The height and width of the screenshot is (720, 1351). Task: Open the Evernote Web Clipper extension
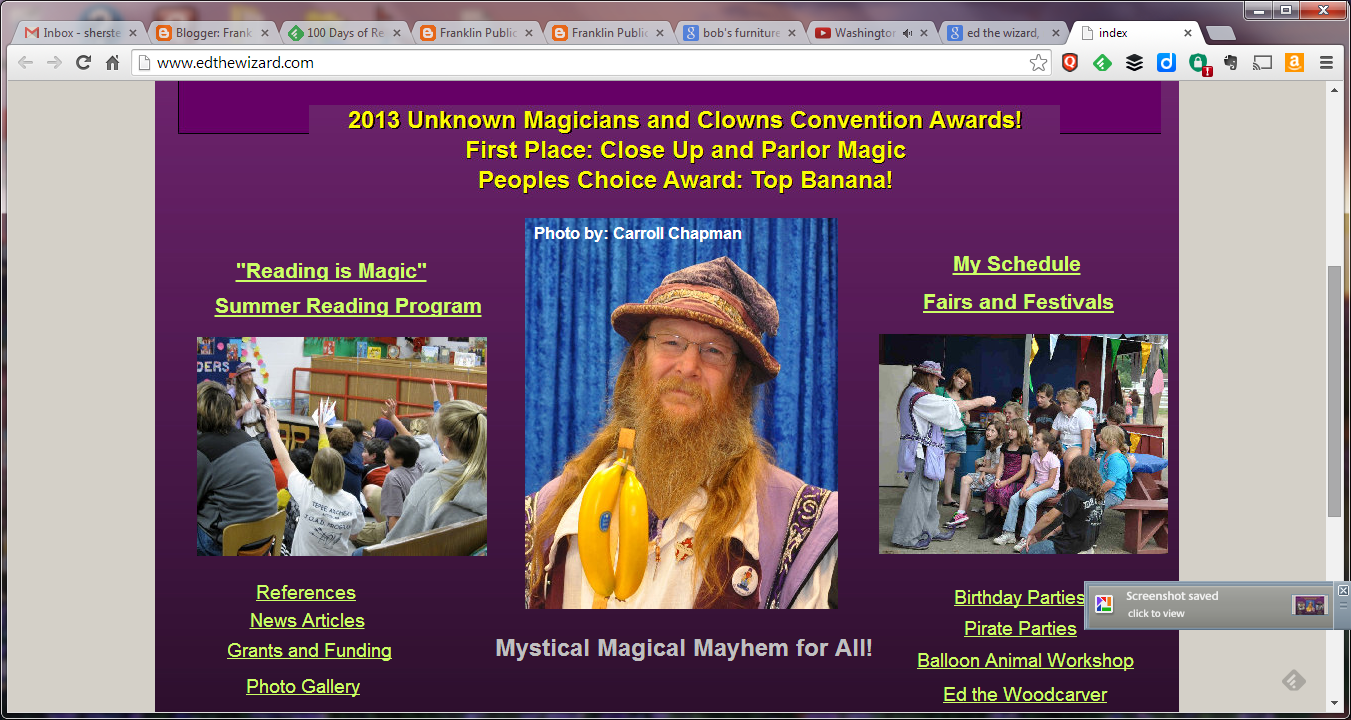[1230, 62]
